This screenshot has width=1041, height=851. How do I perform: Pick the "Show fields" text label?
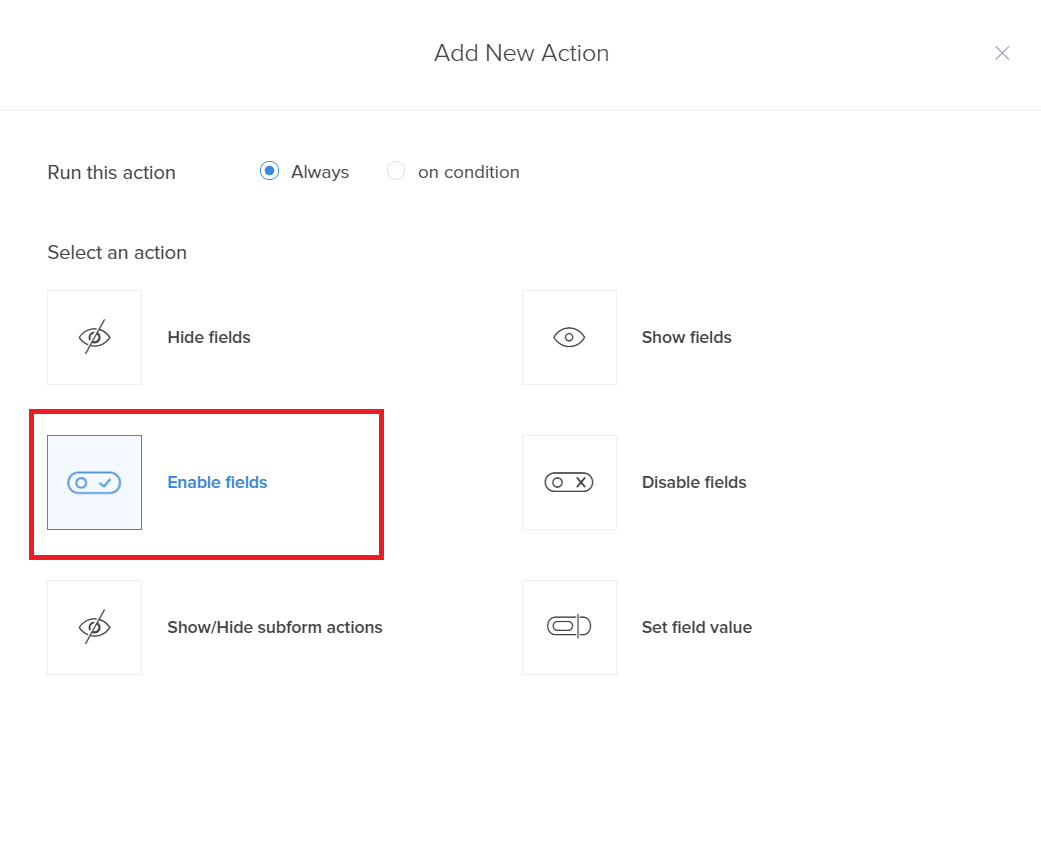tap(687, 338)
